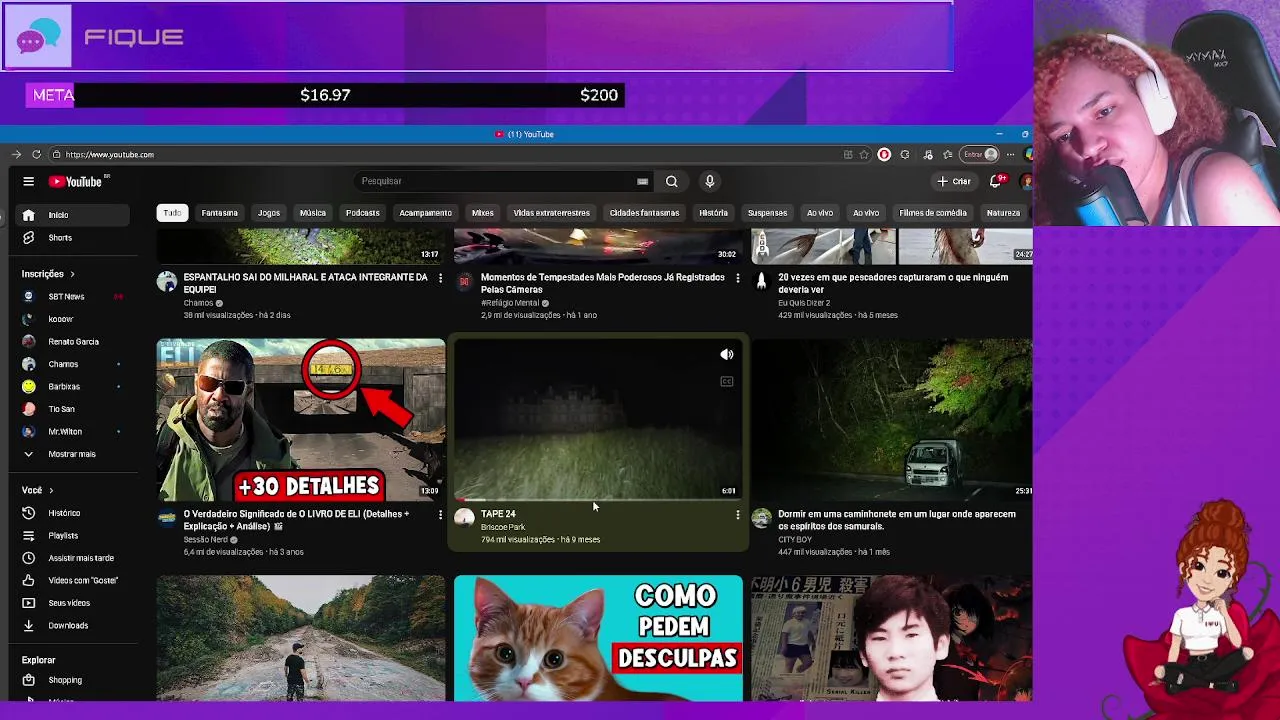Viewport: 1280px width, 720px height.
Task: Select the Filmes de comédia chip
Action: coord(932,213)
